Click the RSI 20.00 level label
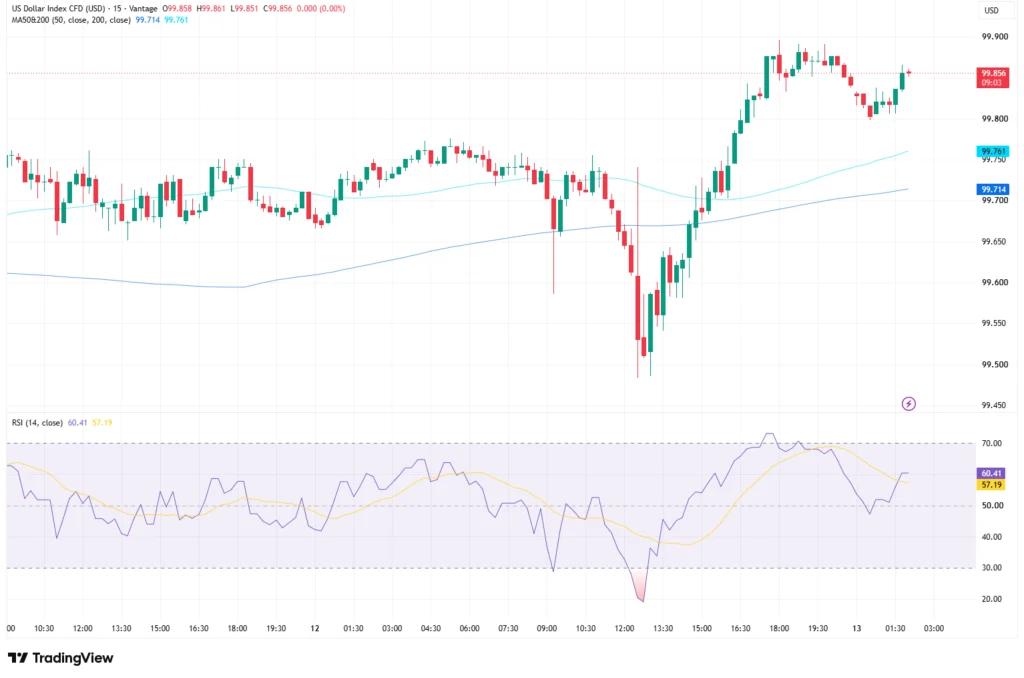1024x678 pixels. coord(991,599)
